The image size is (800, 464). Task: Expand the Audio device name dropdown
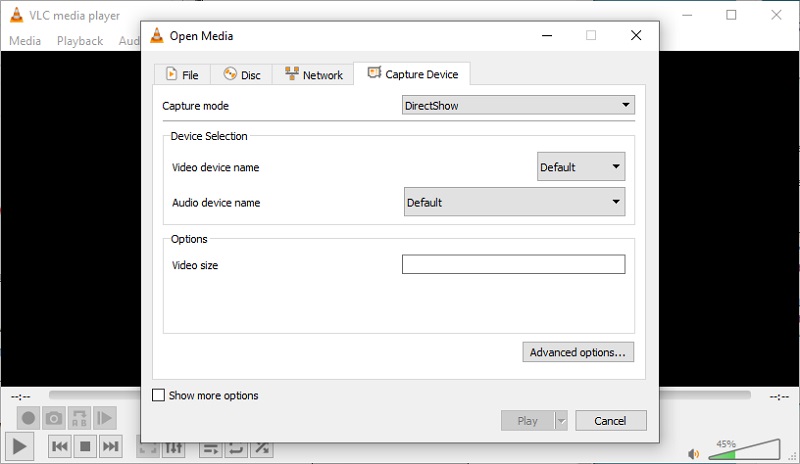[514, 202]
